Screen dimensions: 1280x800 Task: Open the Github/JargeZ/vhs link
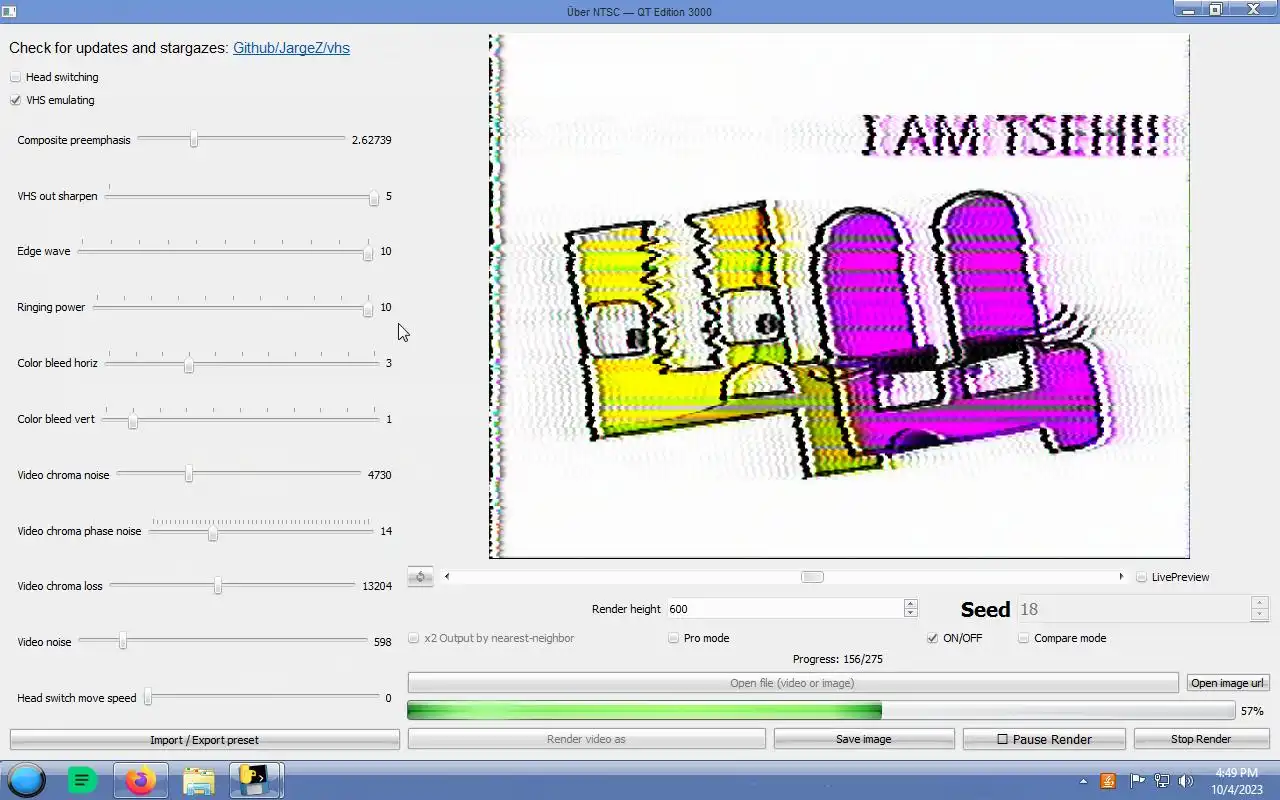(291, 48)
